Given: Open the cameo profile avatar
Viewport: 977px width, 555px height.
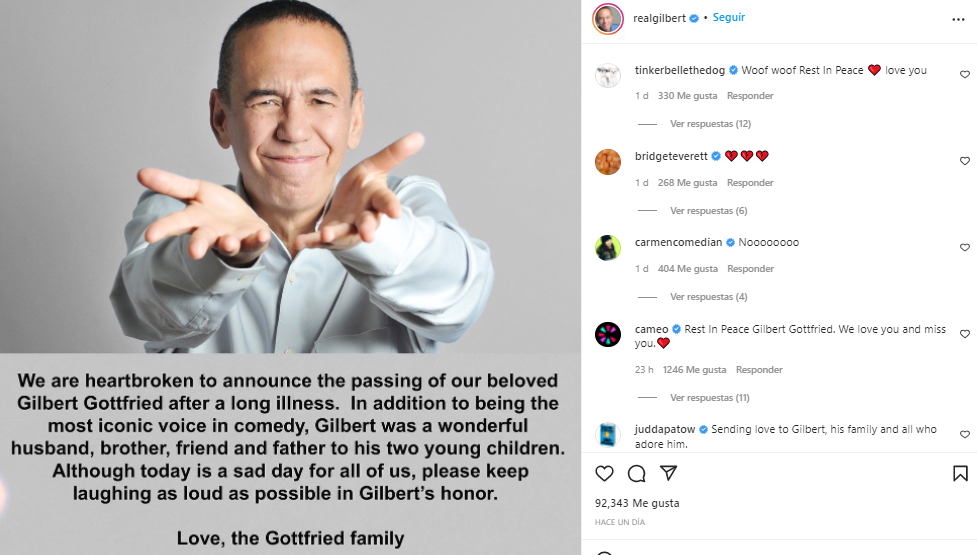Looking at the screenshot, I should (608, 334).
